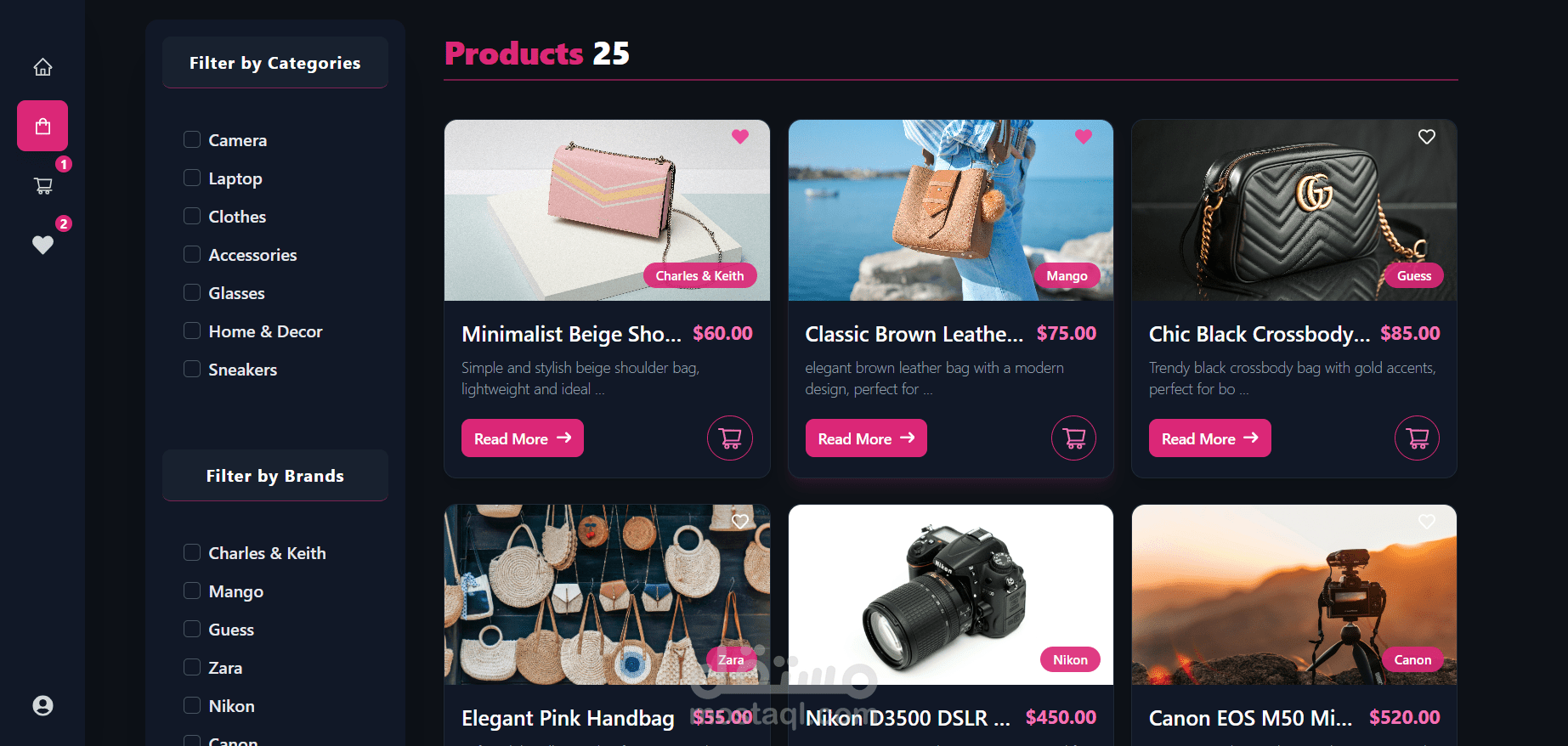Open the user profile icon
Viewport: 1568px width, 746px height.
(x=42, y=705)
